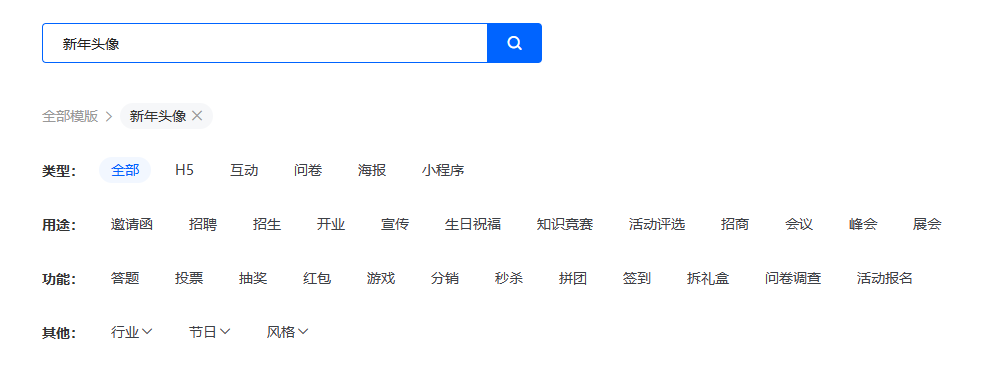Viewport: 985px width, 370px height.
Task: Remove the 新年头像 filter tag
Action: point(197,116)
